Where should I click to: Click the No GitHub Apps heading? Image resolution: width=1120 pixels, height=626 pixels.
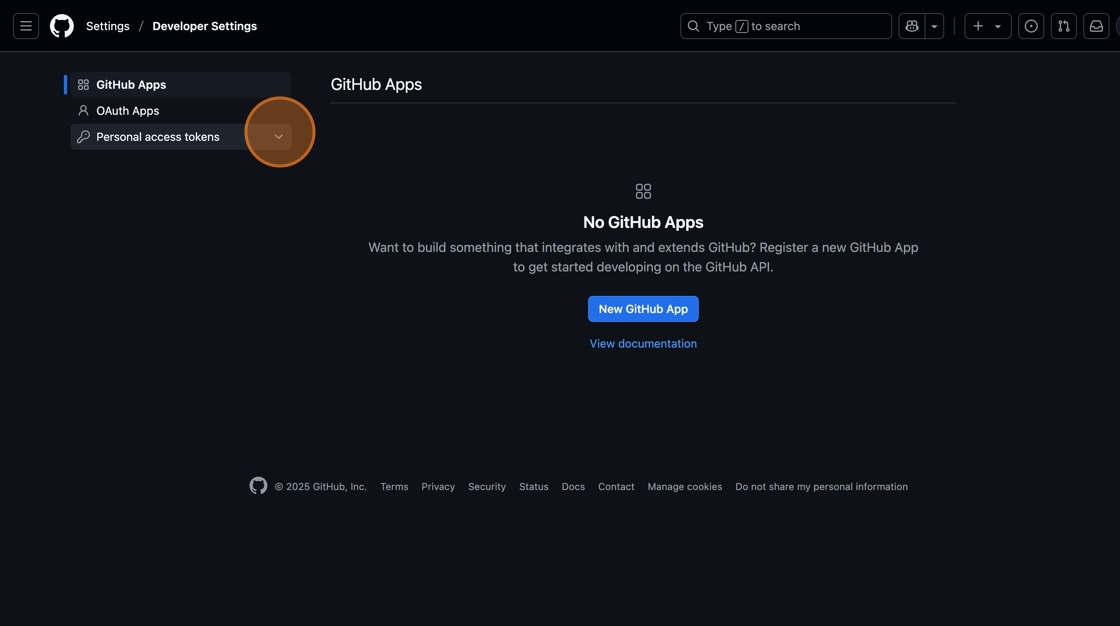coord(643,222)
